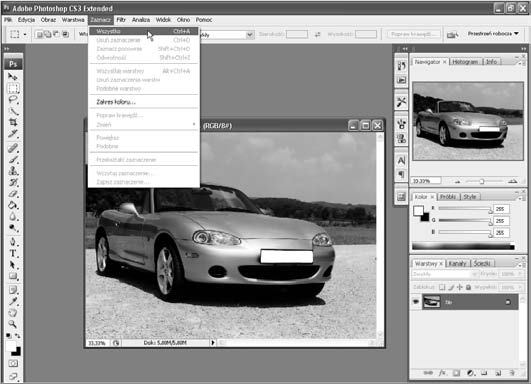The height and width of the screenshot is (384, 531).
Task: Open the Filtr menu
Action: coord(121,20)
